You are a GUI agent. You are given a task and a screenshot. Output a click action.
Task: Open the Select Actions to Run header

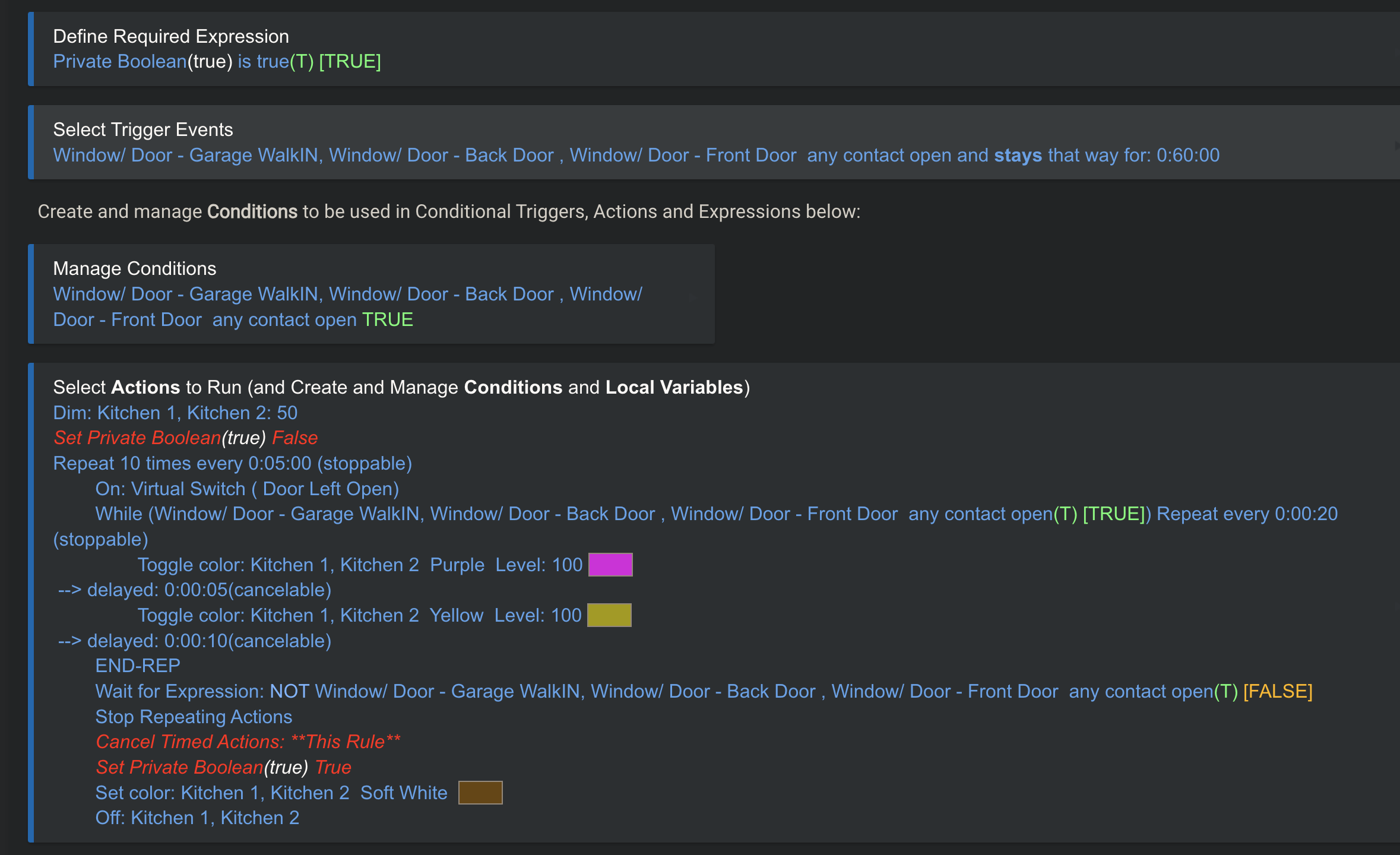(401, 387)
